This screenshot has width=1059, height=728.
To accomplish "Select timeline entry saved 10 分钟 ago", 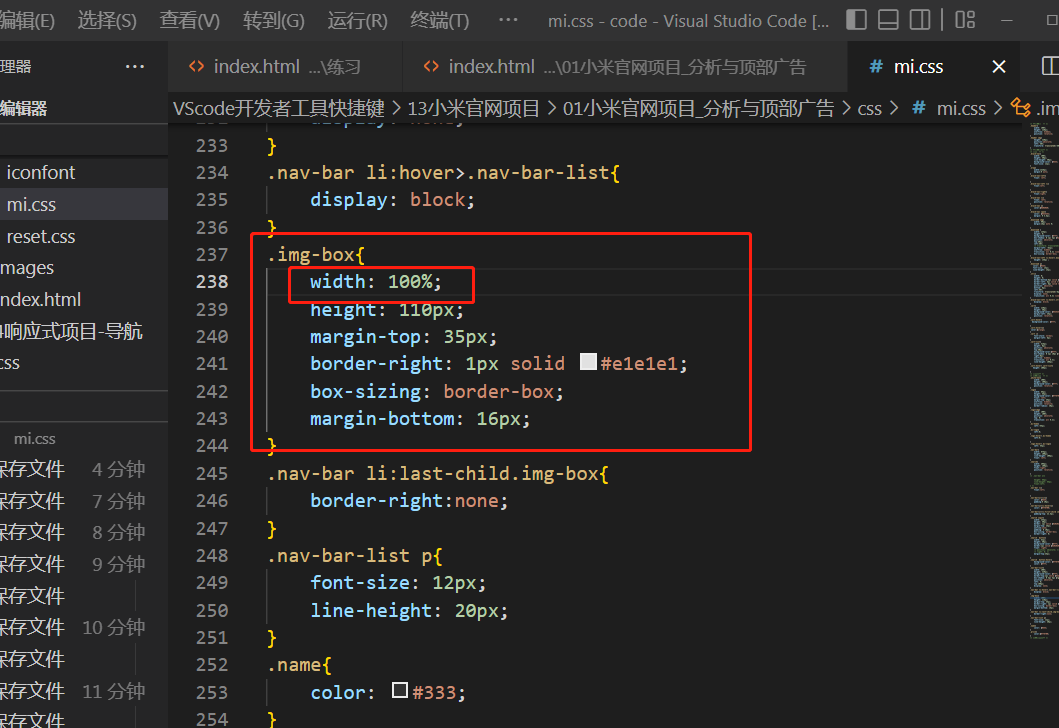I will click(84, 627).
